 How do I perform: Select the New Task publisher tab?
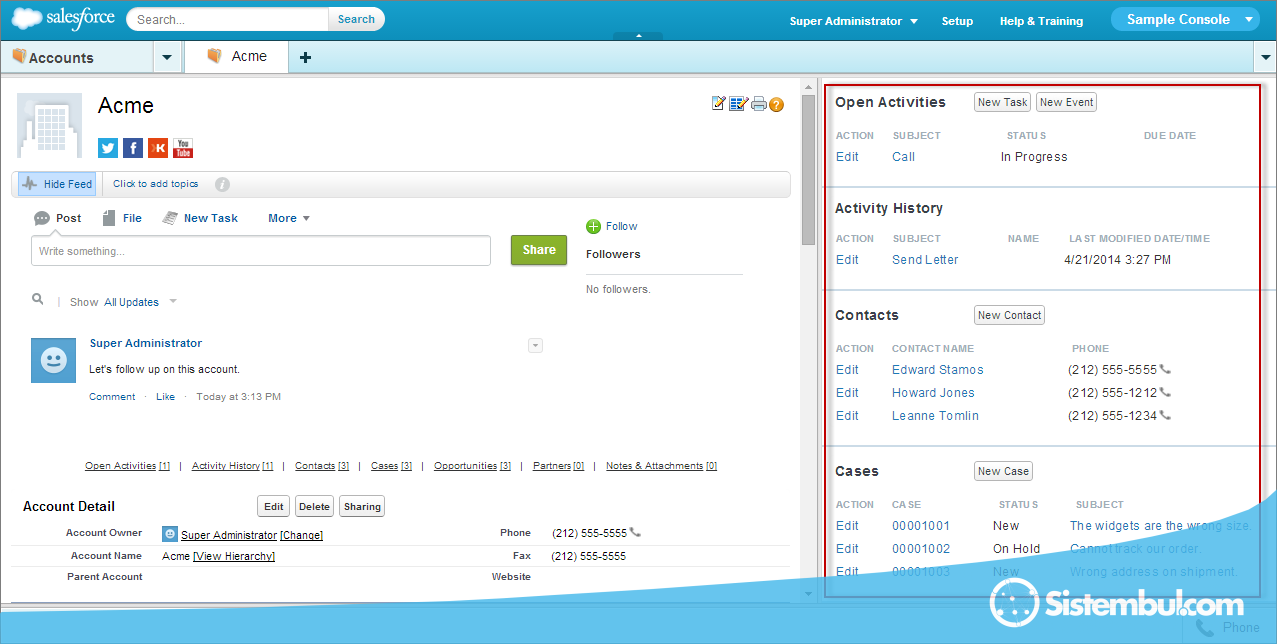[x=200, y=218]
